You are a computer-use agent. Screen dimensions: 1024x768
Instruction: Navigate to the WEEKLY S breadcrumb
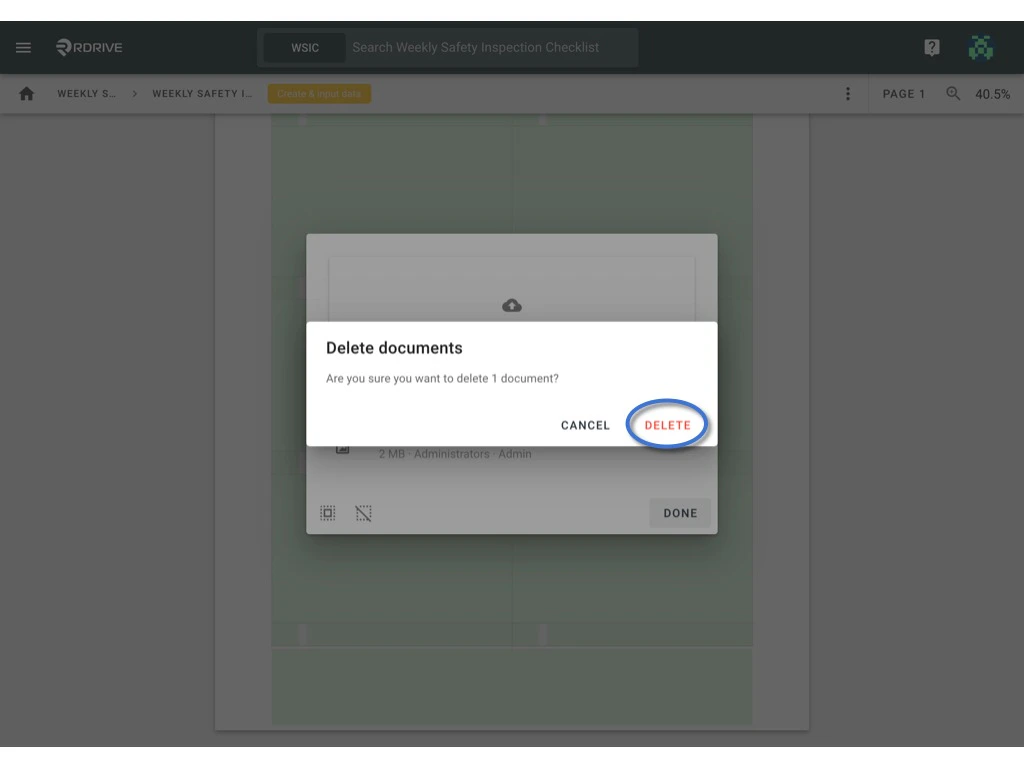pos(85,93)
